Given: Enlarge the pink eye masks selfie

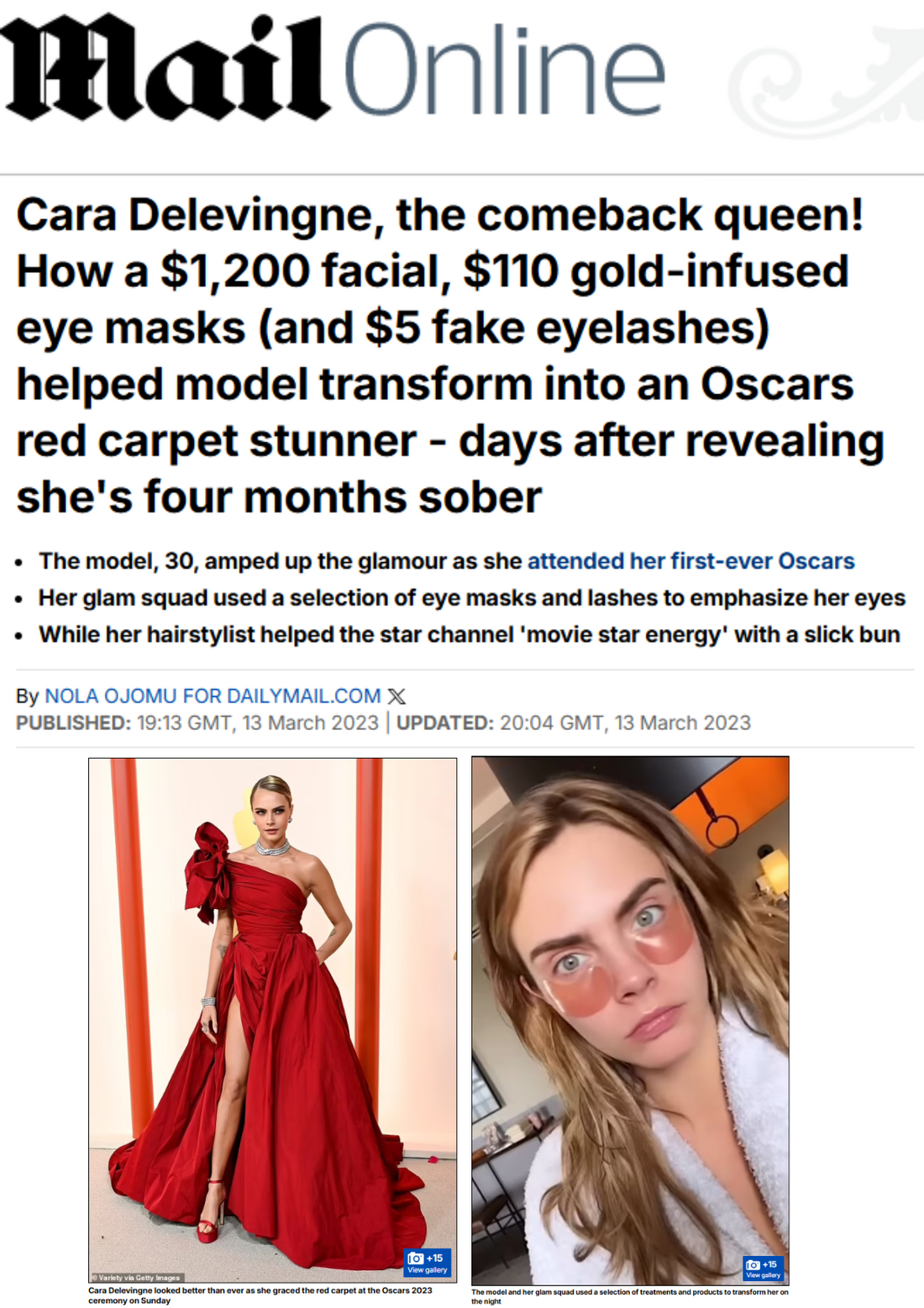Looking at the screenshot, I should click(x=630, y=1020).
